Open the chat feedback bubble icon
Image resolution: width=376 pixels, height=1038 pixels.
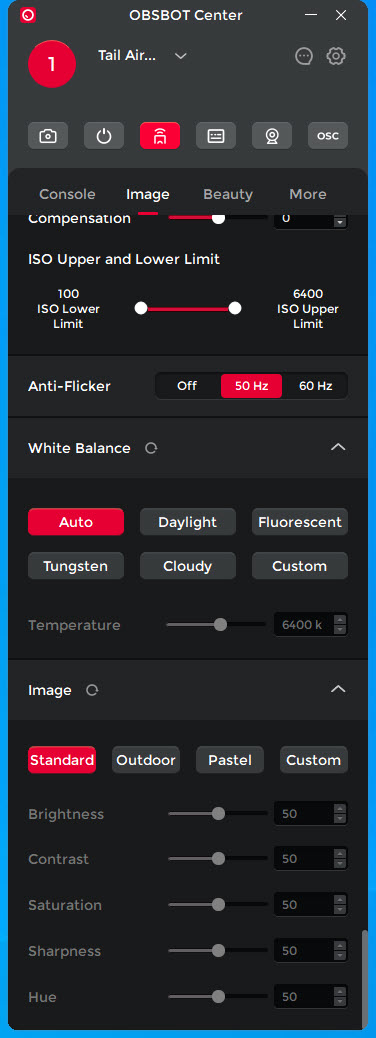304,56
